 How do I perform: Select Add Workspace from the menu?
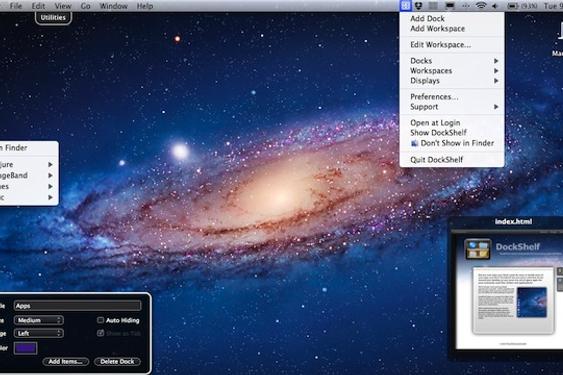437,28
